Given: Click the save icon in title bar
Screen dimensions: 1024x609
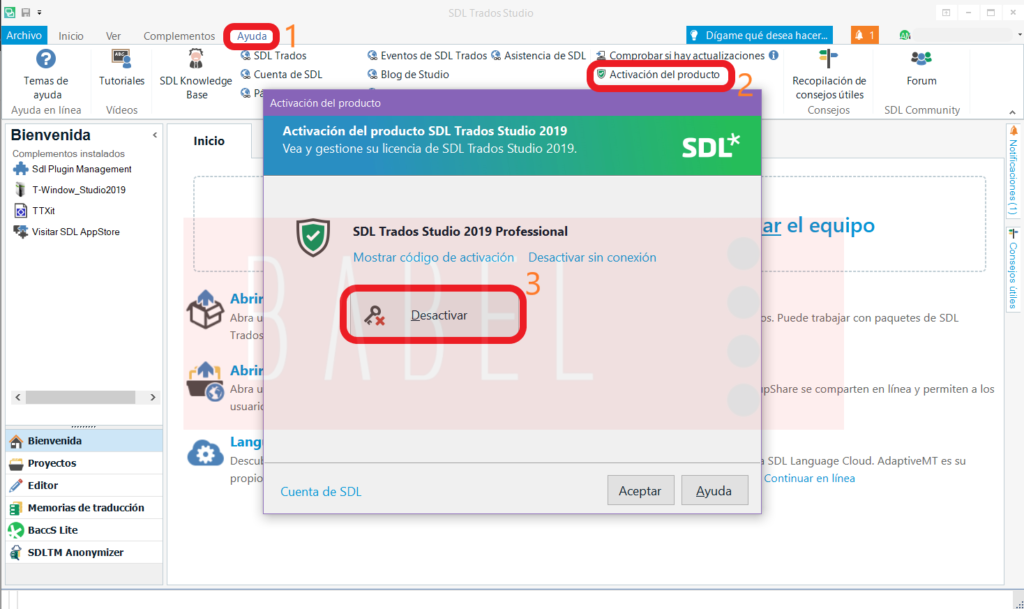Looking at the screenshot, I should (26, 12).
